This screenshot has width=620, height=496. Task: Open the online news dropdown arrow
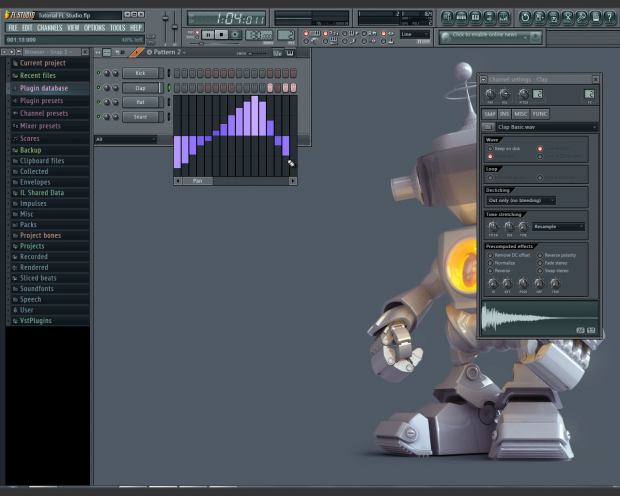click(525, 38)
